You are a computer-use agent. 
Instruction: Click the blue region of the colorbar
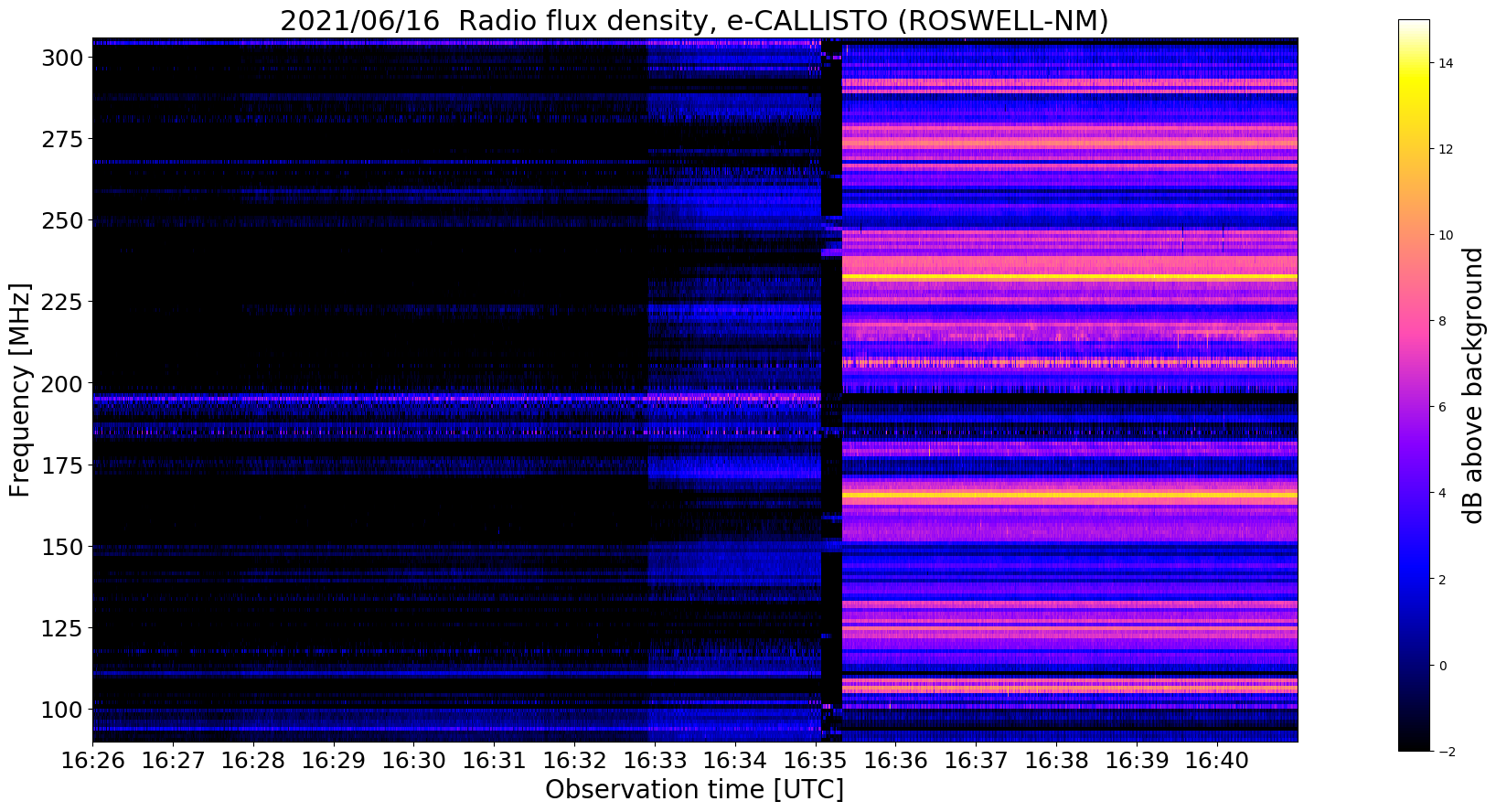pyautogui.click(x=1414, y=567)
